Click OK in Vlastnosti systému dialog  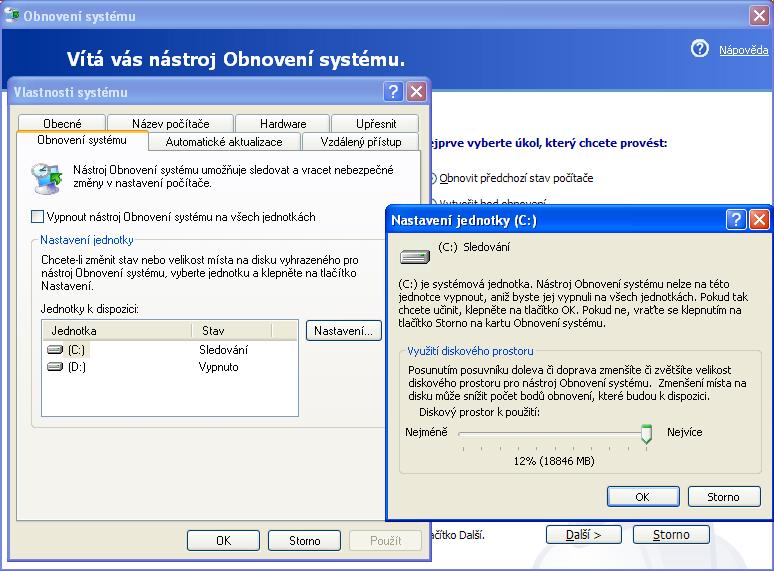pos(223,540)
